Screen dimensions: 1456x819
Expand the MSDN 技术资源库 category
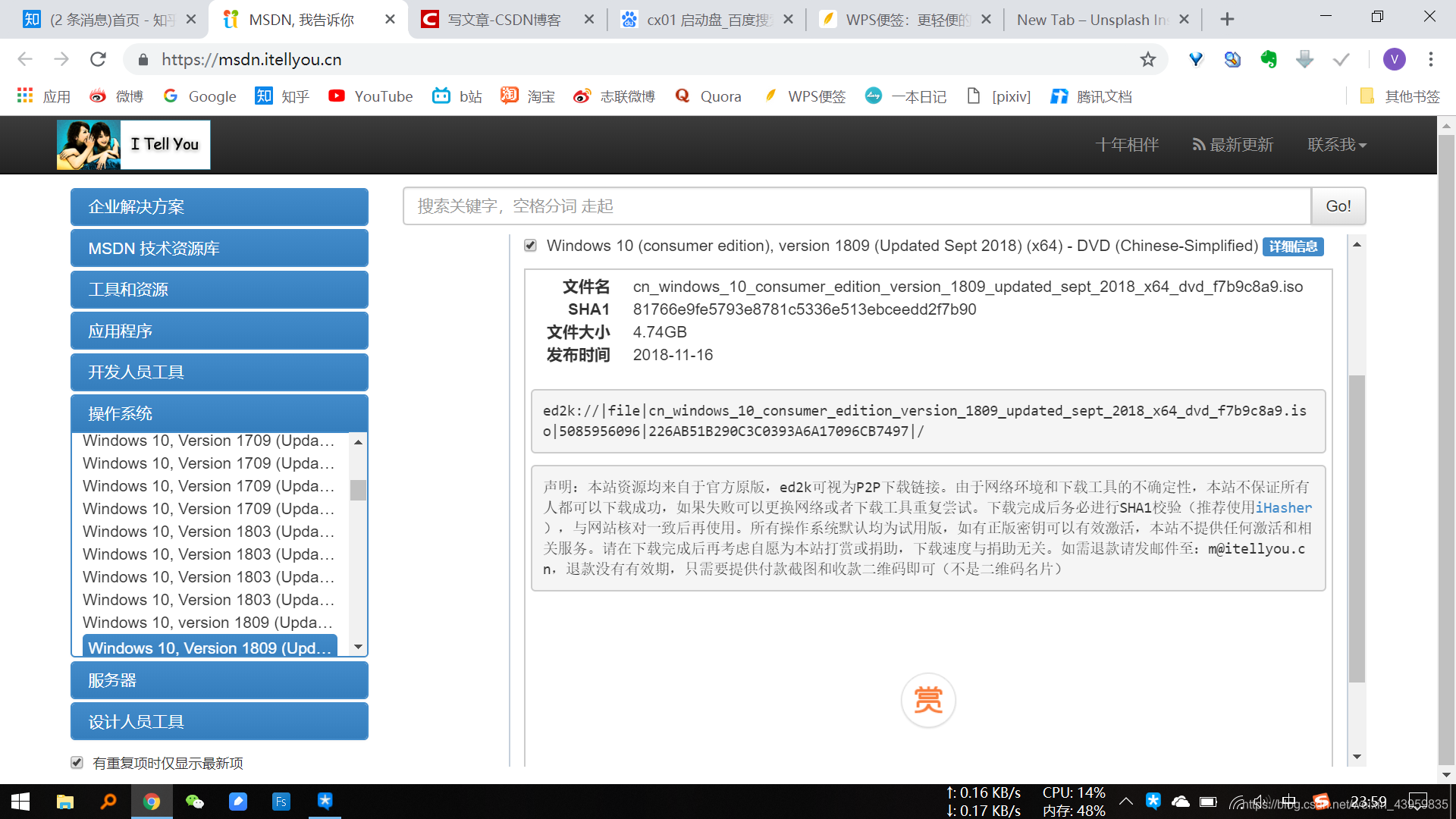coord(219,248)
